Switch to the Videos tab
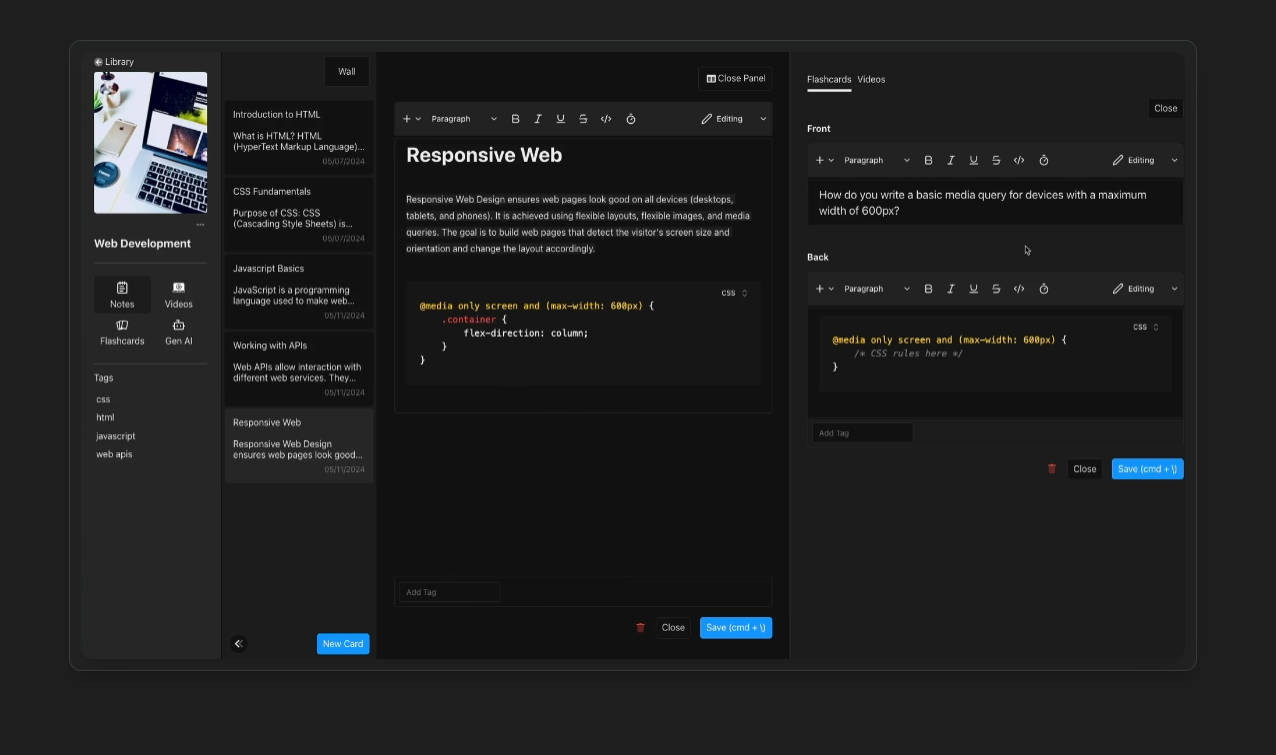 [x=871, y=79]
